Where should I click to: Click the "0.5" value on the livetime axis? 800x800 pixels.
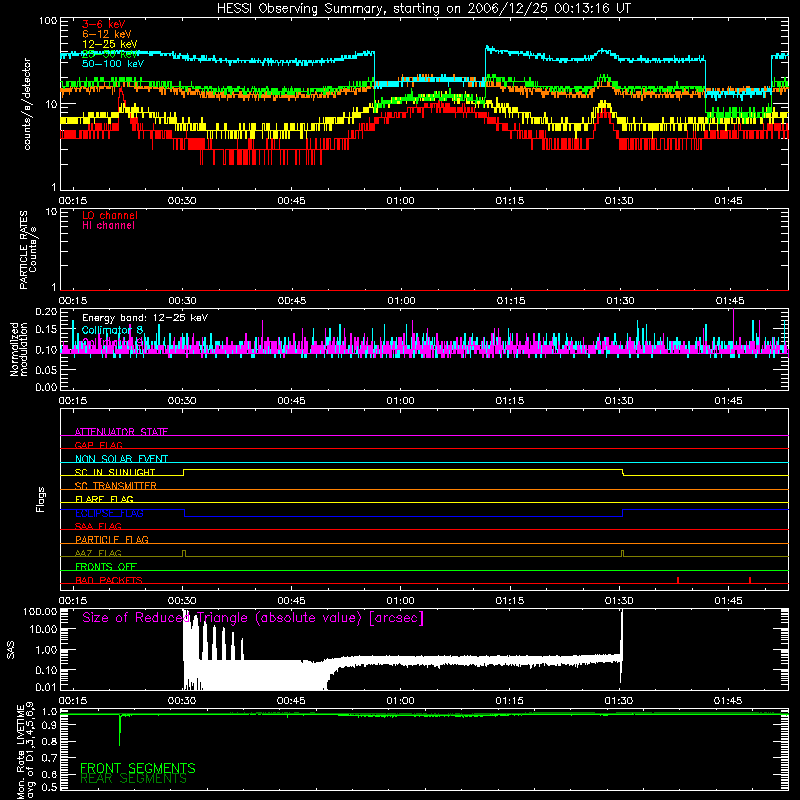49,788
